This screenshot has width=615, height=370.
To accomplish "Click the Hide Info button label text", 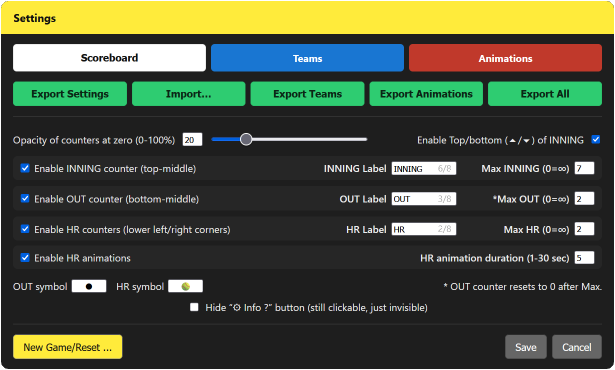I will pyautogui.click(x=316, y=307).
